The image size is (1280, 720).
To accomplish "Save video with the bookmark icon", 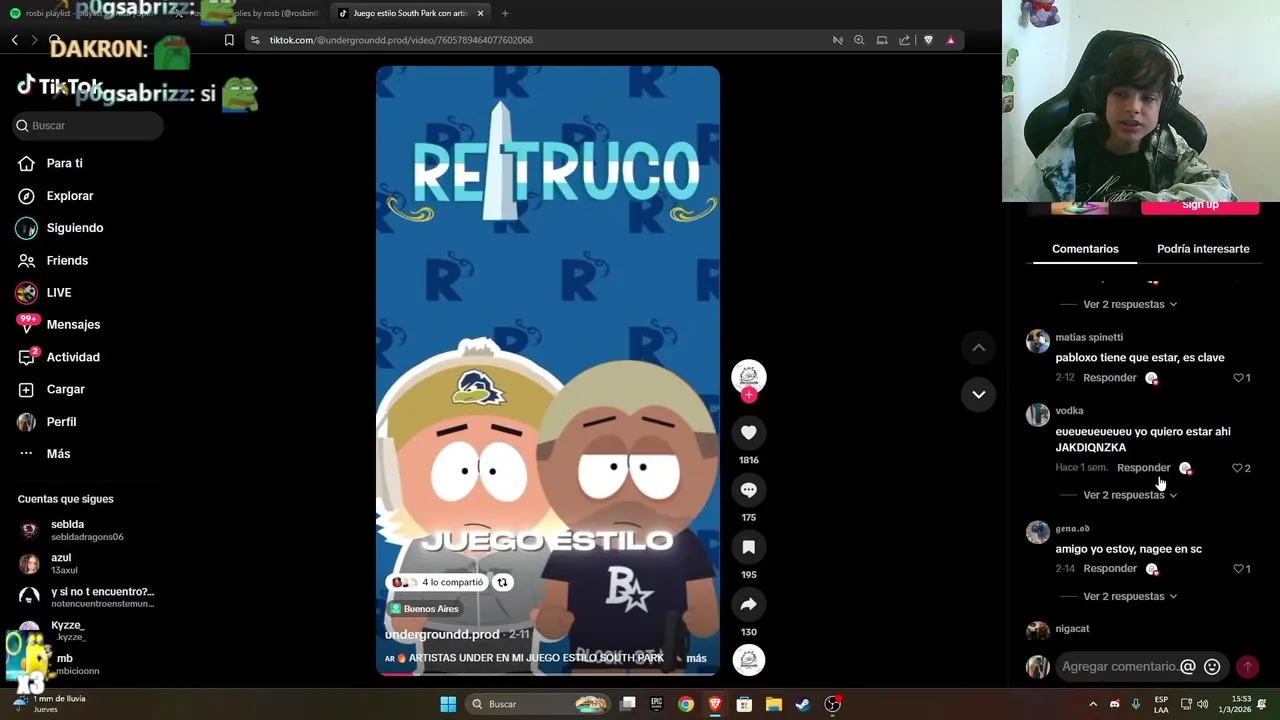I will pos(748,547).
